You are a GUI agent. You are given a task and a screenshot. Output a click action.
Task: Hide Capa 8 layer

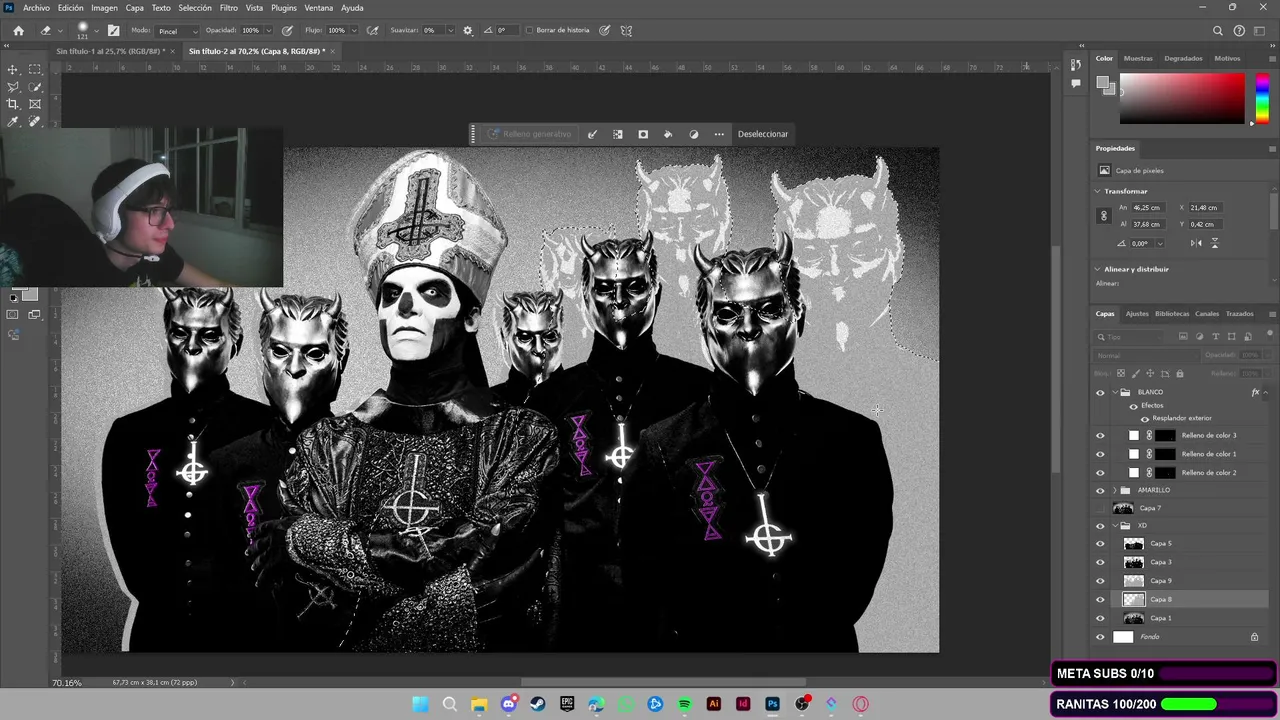pos(1100,599)
